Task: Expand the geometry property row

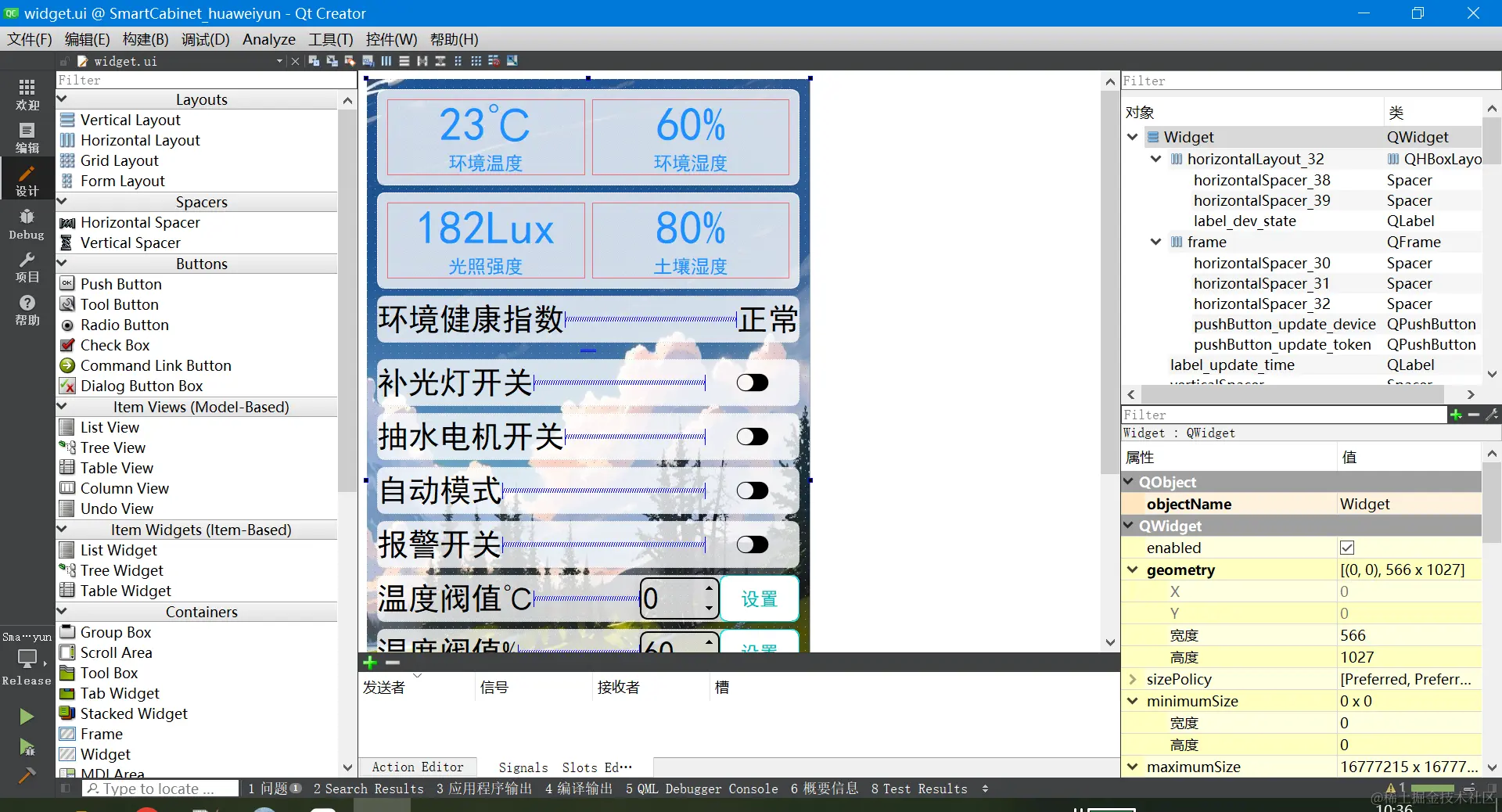Action: click(x=1133, y=569)
